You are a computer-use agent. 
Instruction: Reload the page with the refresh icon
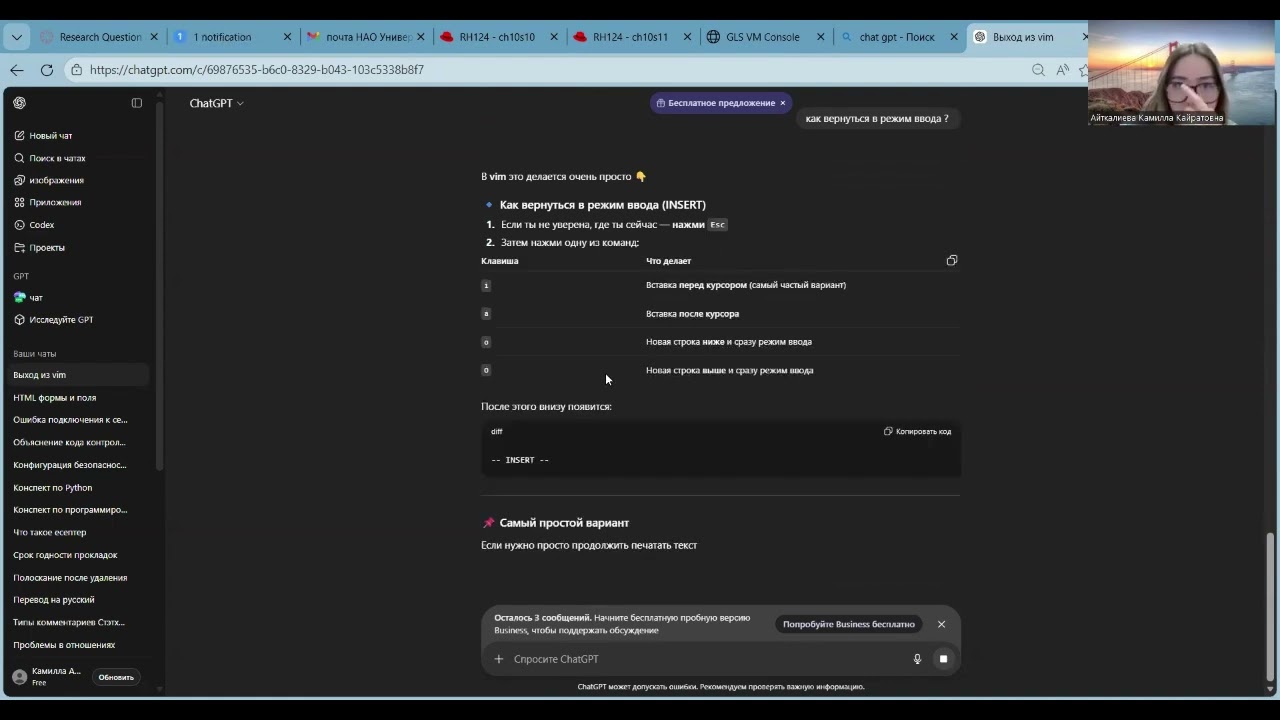click(47, 70)
